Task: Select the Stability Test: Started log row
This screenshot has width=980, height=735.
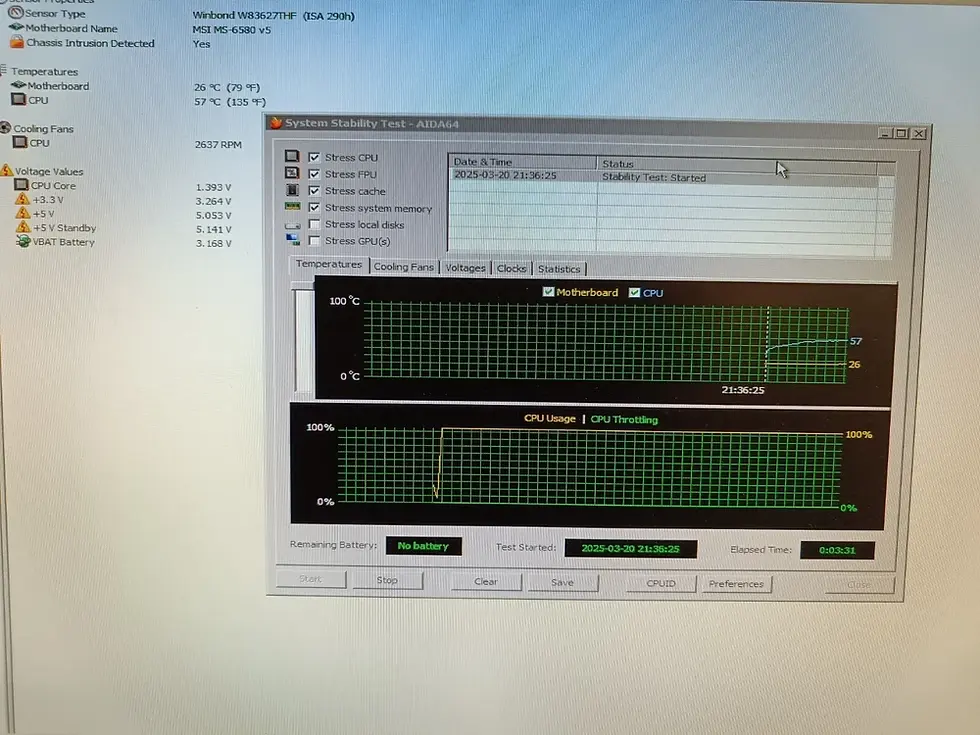Action: (x=663, y=176)
